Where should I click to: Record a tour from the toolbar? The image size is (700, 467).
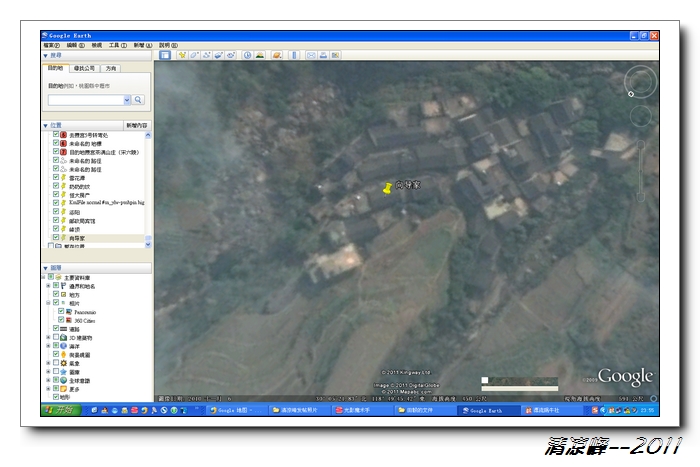click(230, 55)
